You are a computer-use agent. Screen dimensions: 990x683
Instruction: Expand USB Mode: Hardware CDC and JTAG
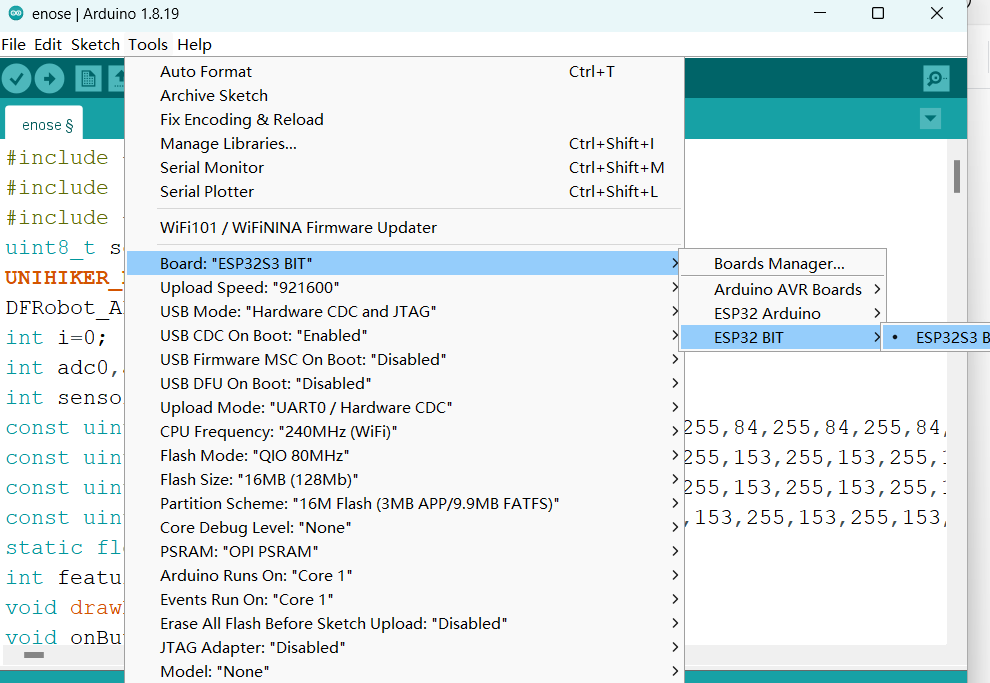click(x=405, y=311)
